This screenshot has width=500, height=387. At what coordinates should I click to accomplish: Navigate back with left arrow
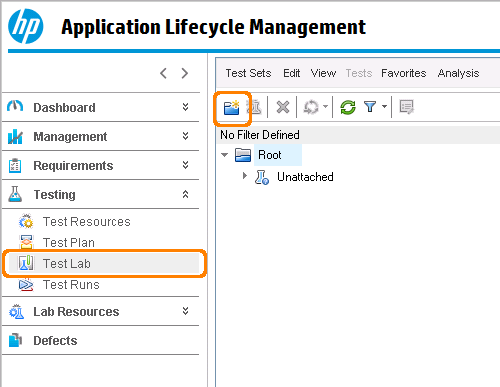coord(163,73)
